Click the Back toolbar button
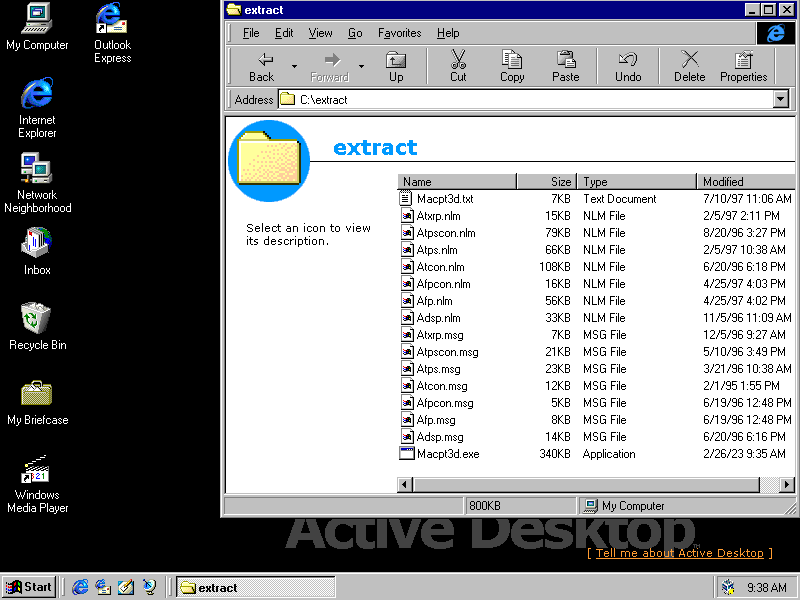 [261, 66]
